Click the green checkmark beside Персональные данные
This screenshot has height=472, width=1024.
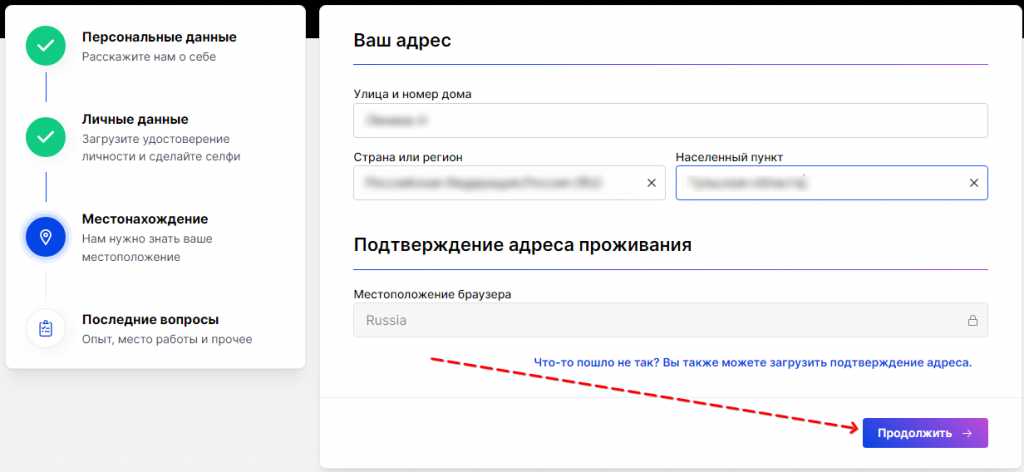pyautogui.click(x=45, y=46)
